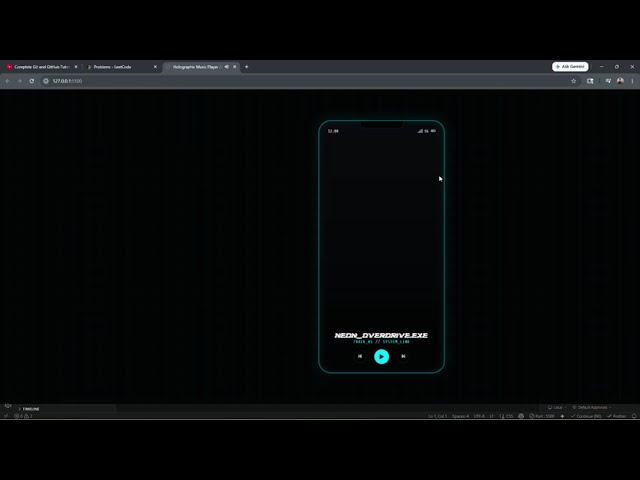
Task: Change indentation via Spaces: 4
Action: 460,416
